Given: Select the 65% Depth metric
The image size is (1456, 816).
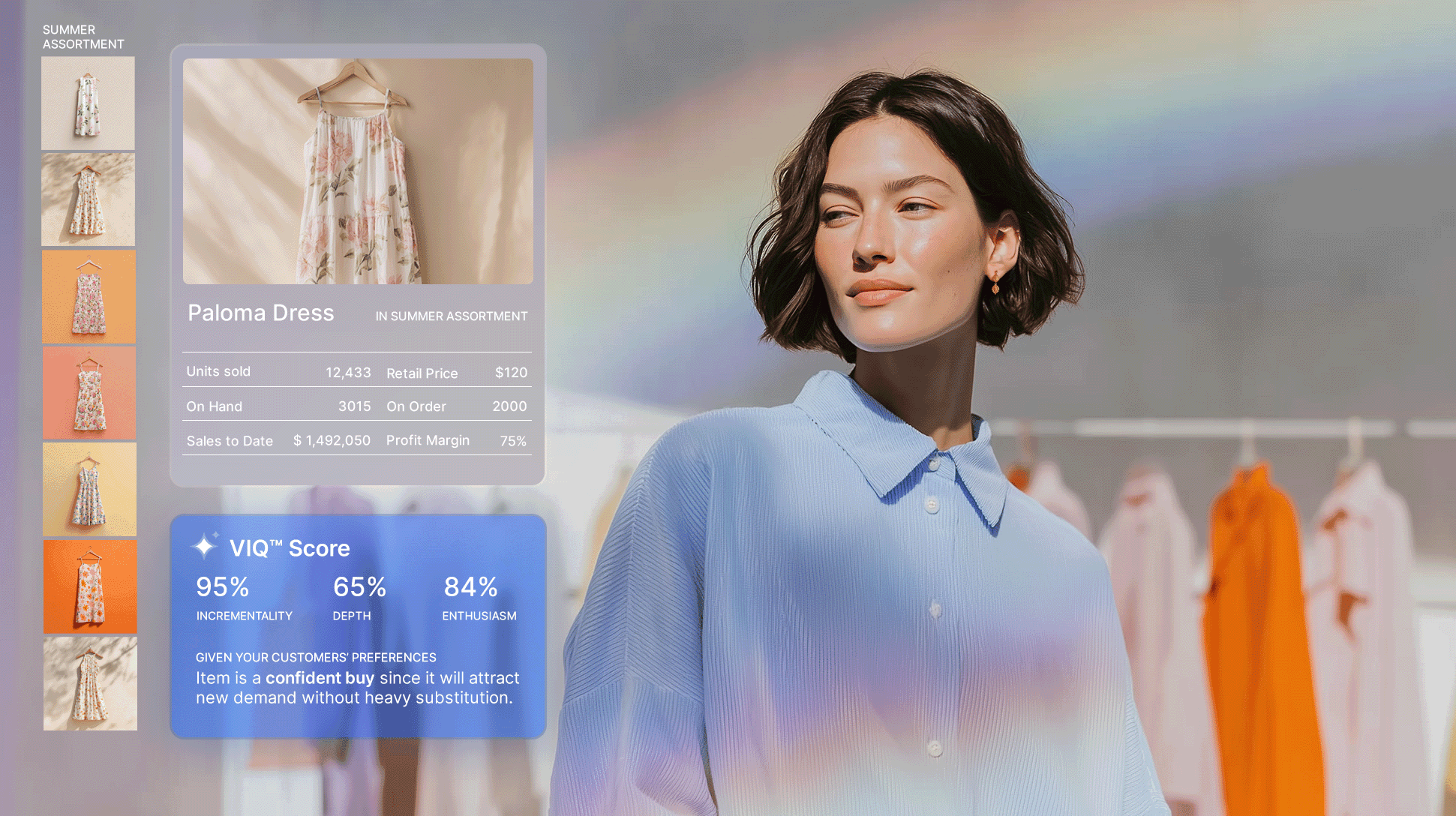Looking at the screenshot, I should click(359, 588).
